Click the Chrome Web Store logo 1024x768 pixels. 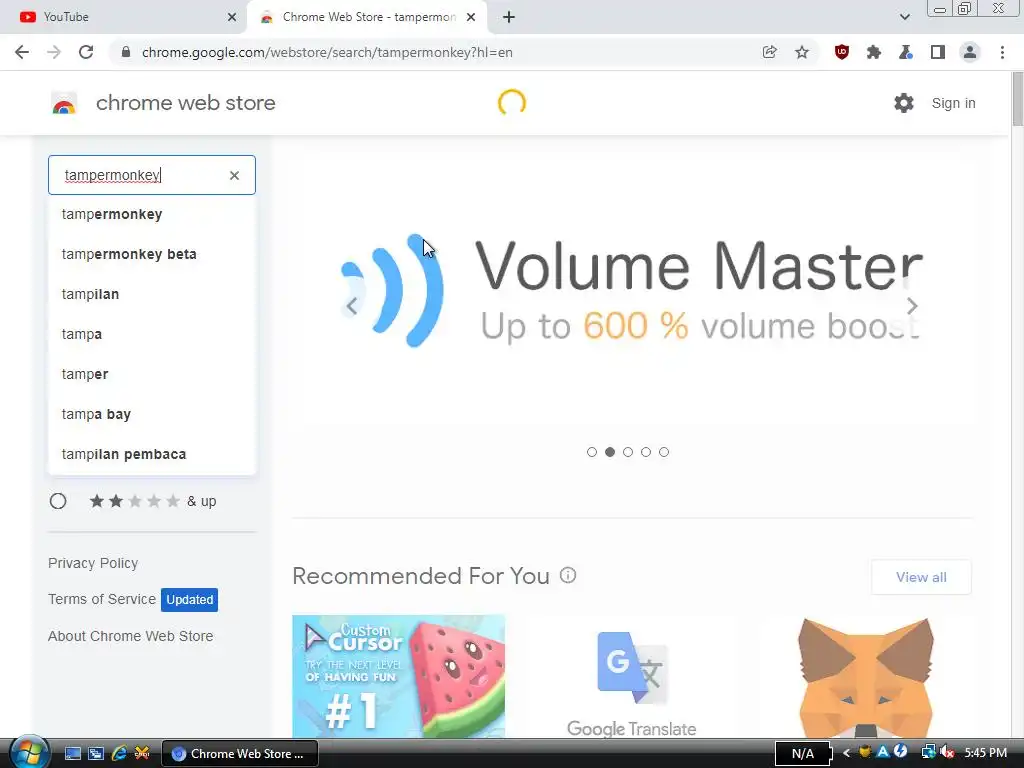click(x=64, y=103)
